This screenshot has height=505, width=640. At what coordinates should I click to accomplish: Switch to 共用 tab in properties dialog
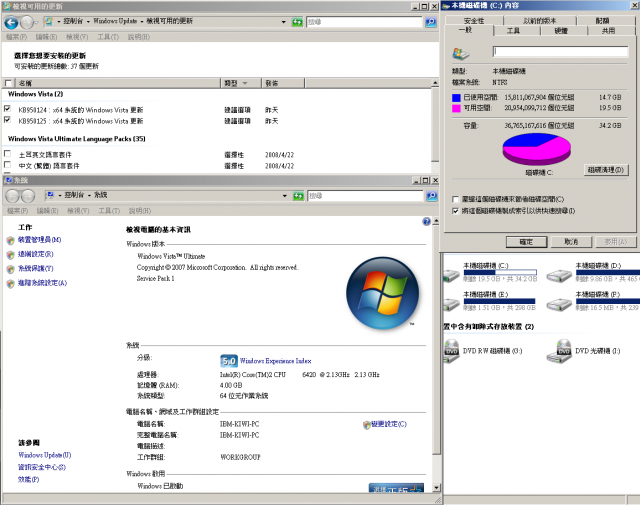(608, 31)
